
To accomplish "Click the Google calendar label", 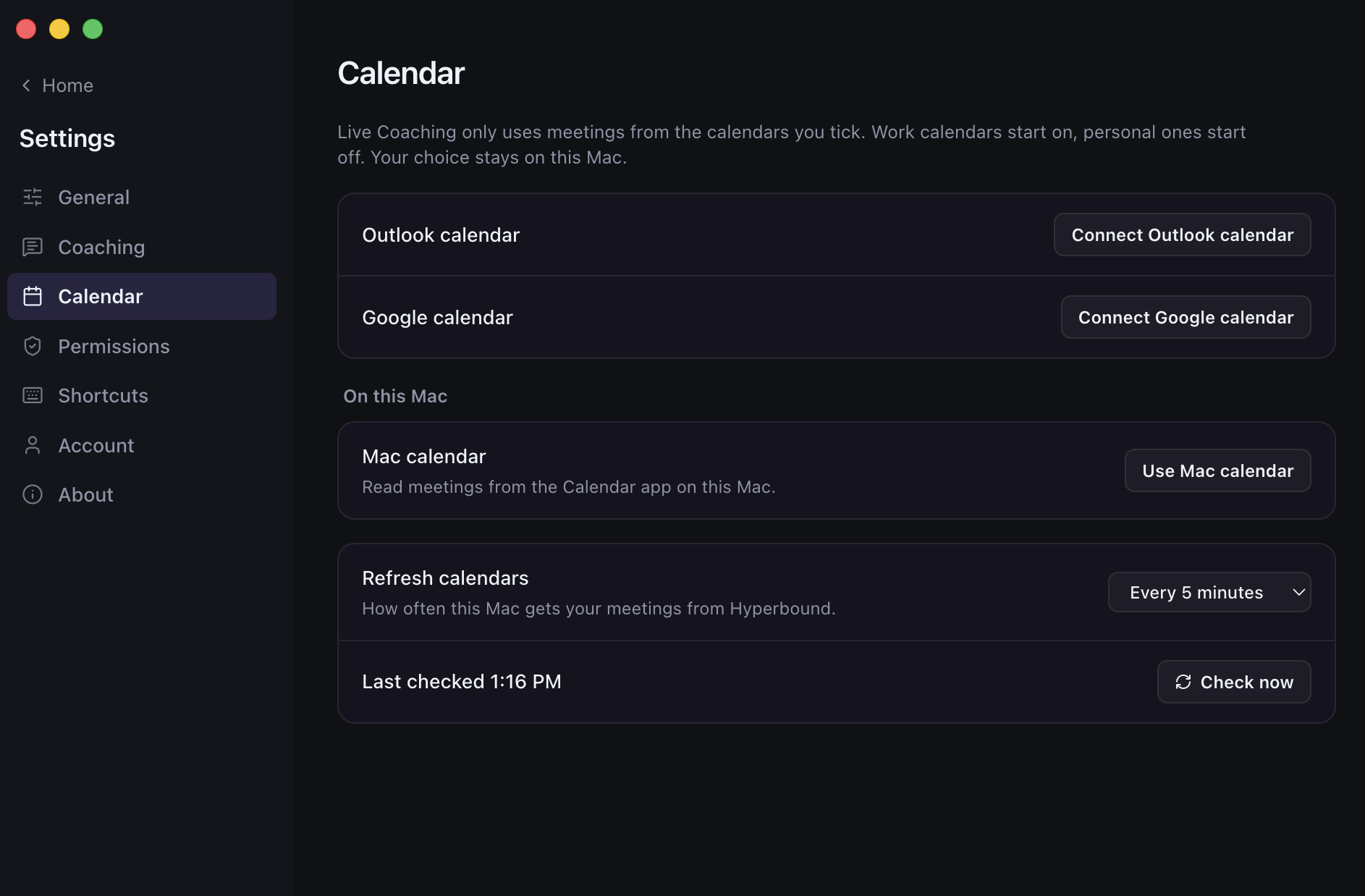I will click(x=437, y=317).
